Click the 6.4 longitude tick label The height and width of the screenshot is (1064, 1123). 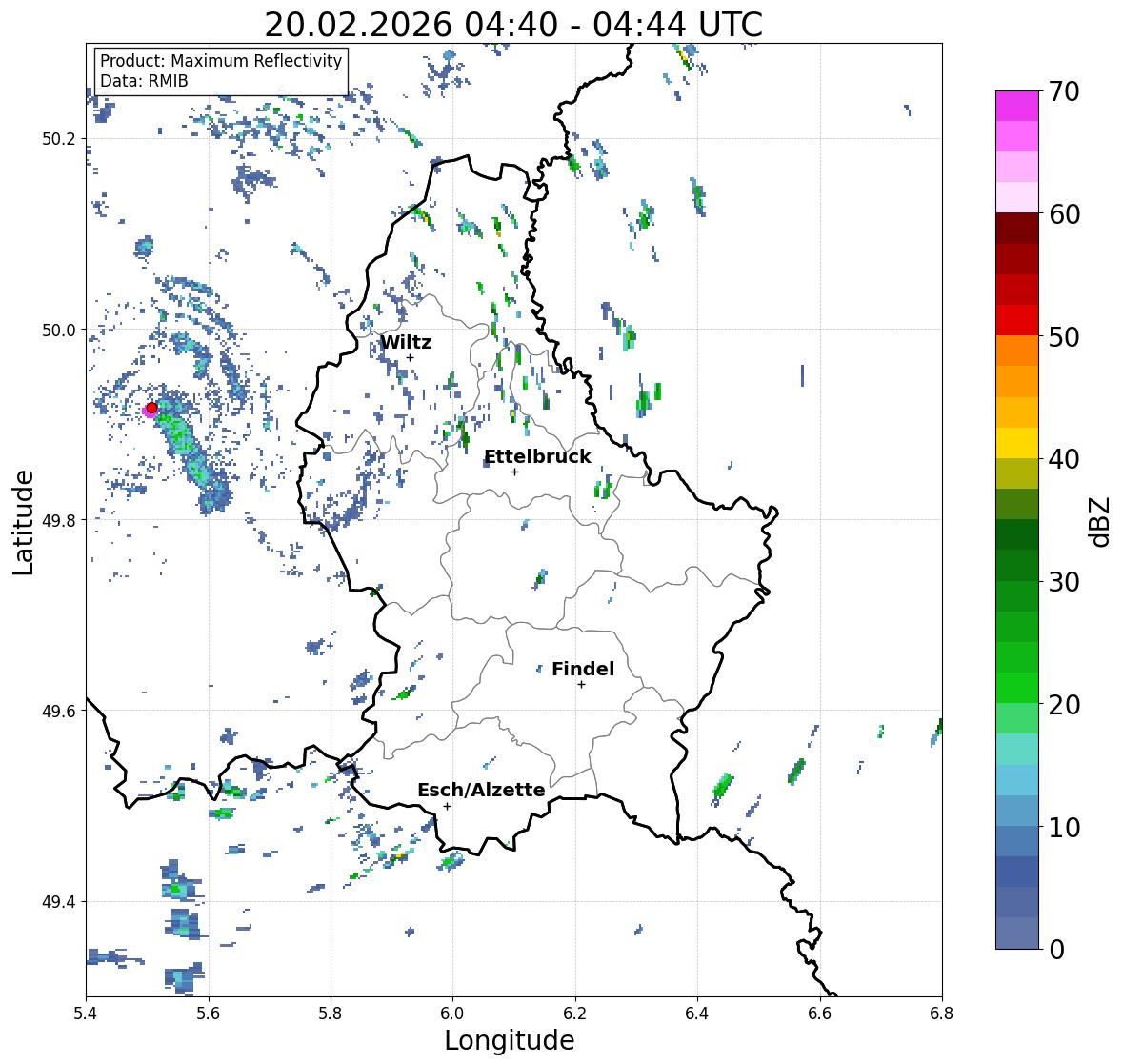click(x=697, y=1014)
